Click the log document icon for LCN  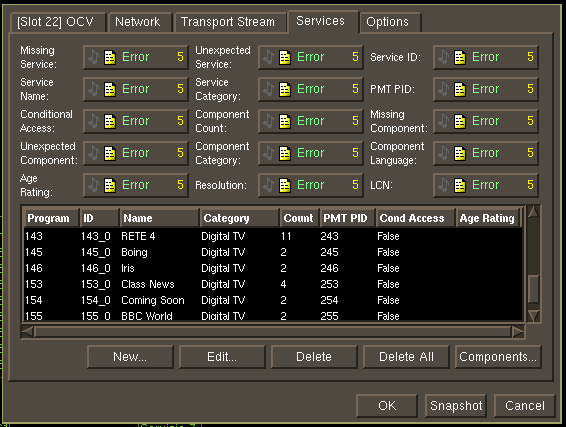pos(460,185)
